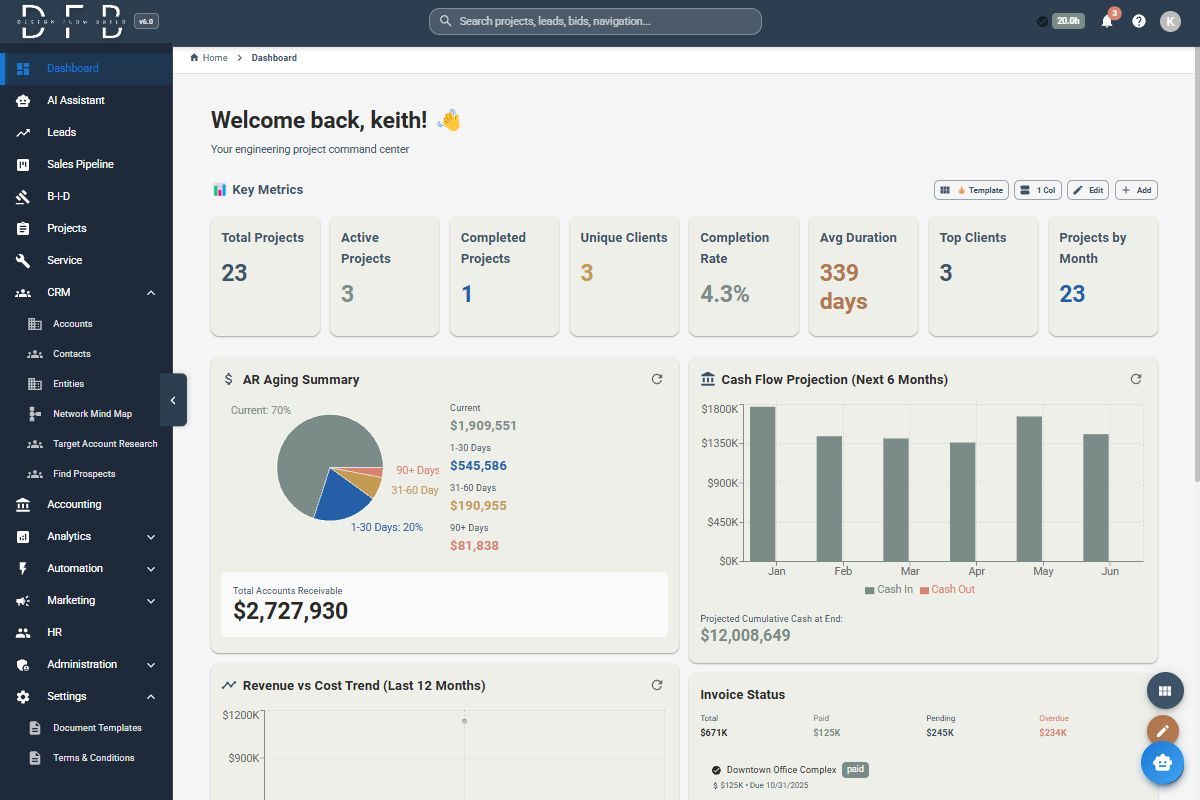Click the AI Assistant robot icon
Screen dimensions: 1200x800
click(x=23, y=100)
